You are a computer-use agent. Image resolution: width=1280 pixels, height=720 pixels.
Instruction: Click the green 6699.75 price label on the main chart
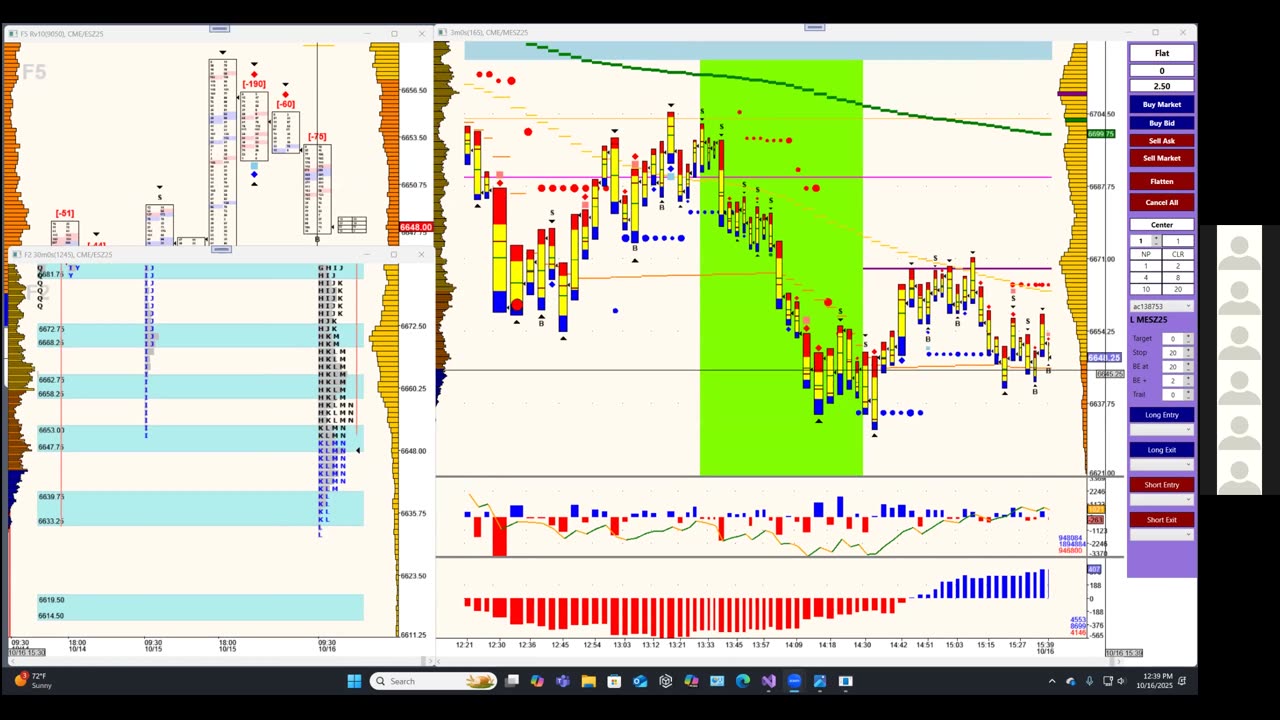(1101, 134)
